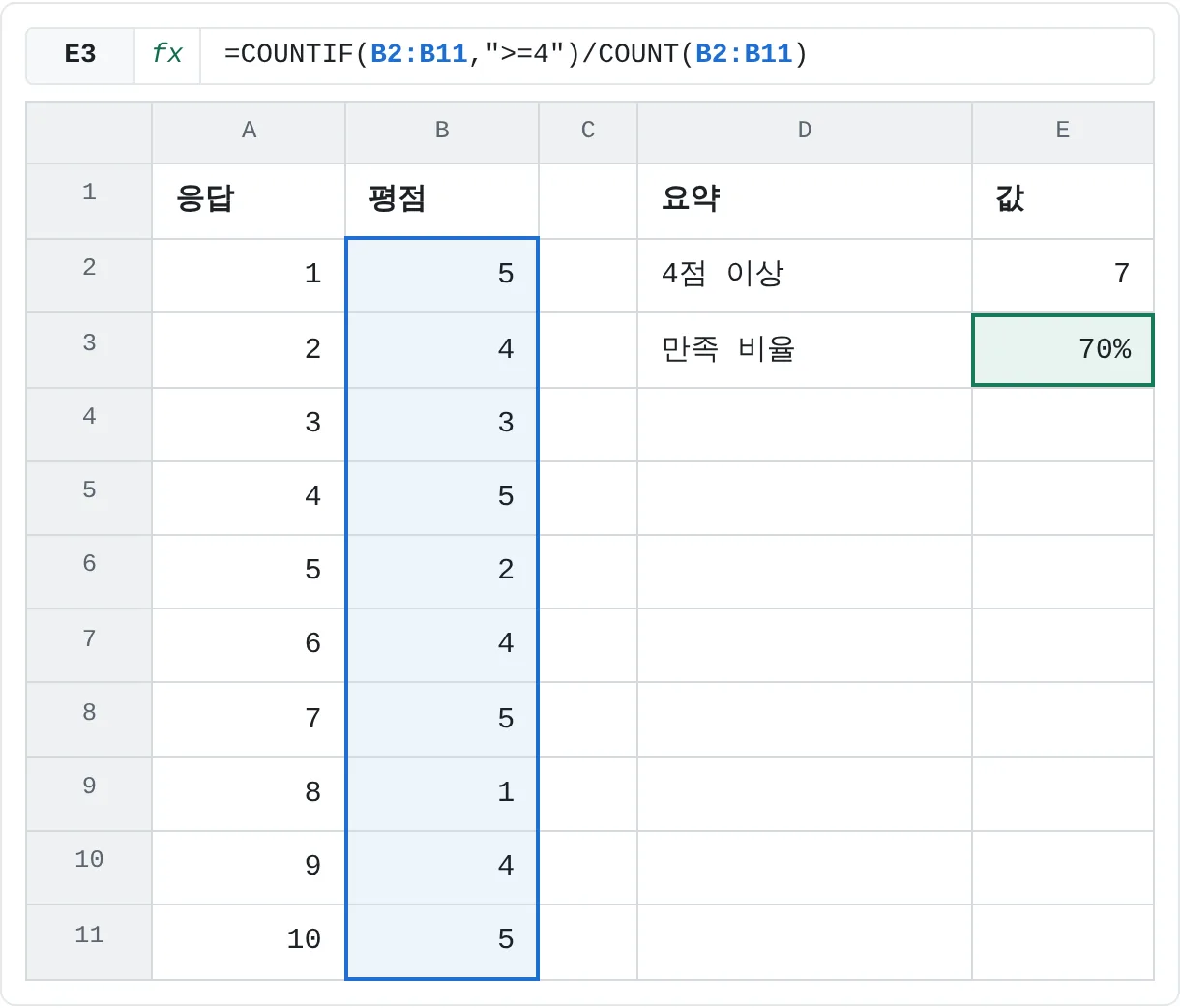Click cell B2 rating 5

[442, 276]
